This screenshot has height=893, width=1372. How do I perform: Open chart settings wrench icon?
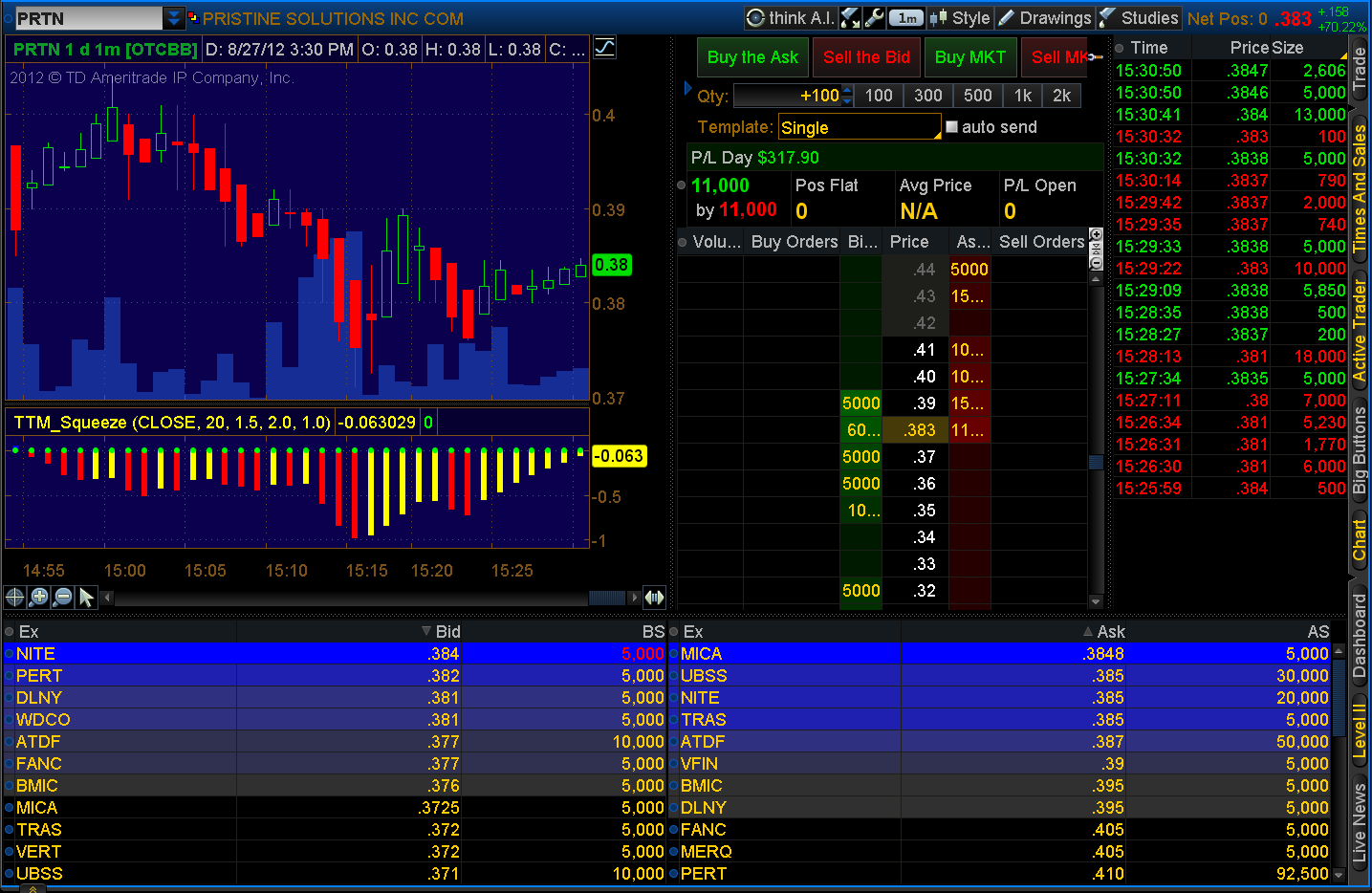[x=874, y=18]
